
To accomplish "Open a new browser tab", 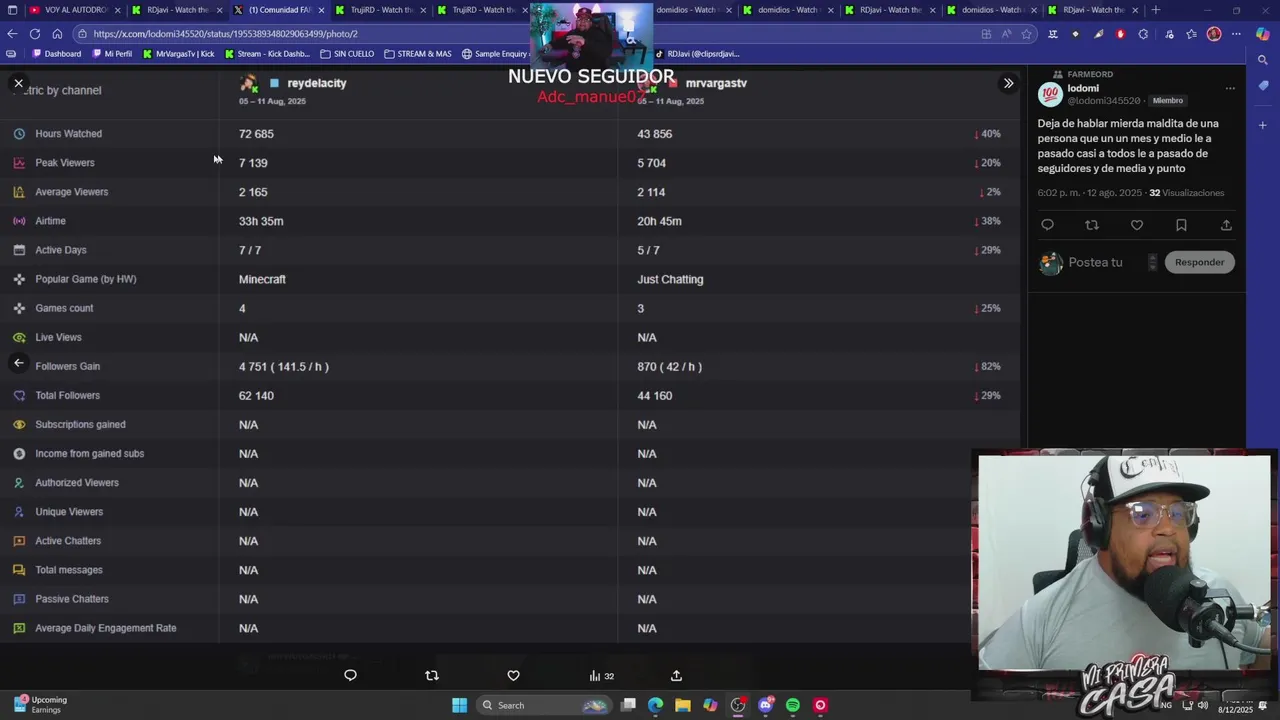I will point(1155,10).
